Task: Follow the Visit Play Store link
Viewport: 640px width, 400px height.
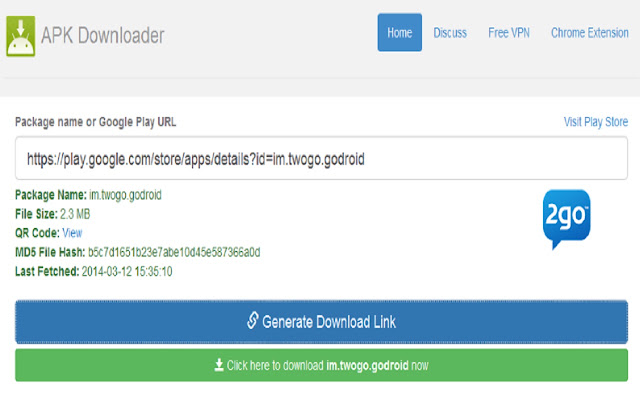Action: 596,122
